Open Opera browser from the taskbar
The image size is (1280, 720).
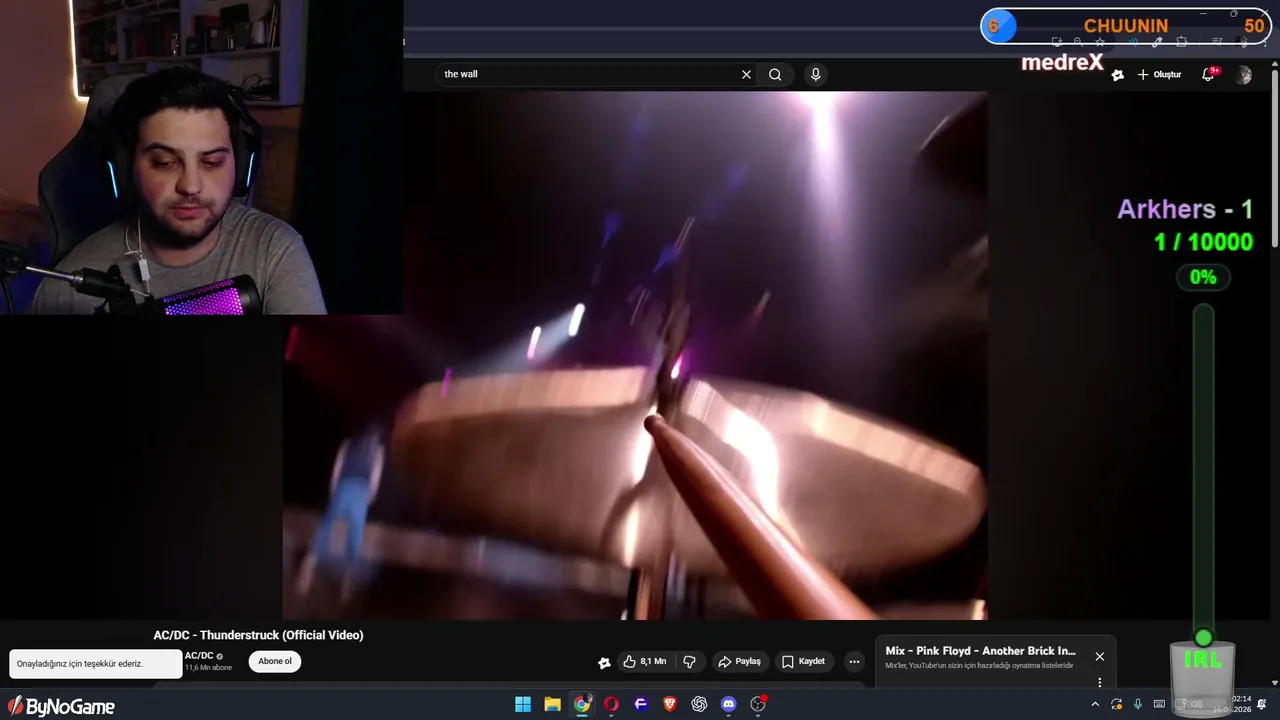(611, 704)
